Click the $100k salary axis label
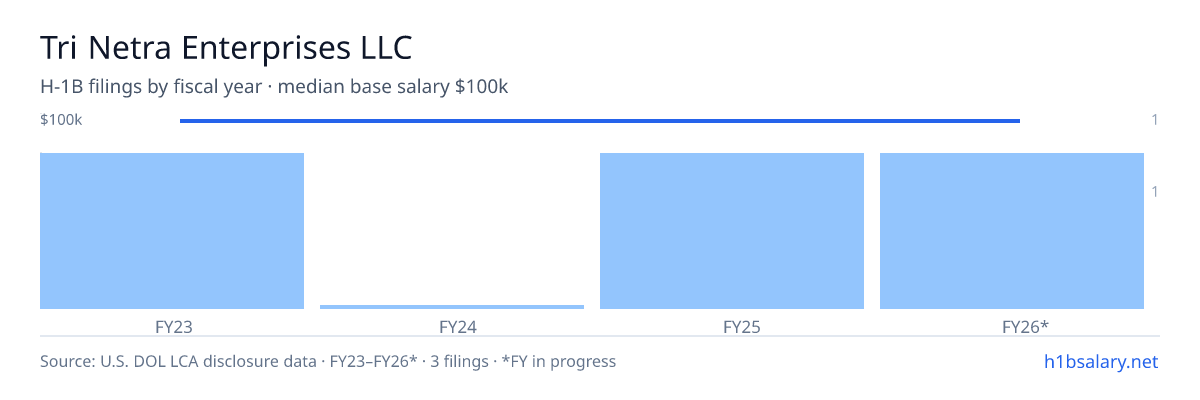Image resolution: width=1200 pixels, height=400 pixels. pos(61,120)
